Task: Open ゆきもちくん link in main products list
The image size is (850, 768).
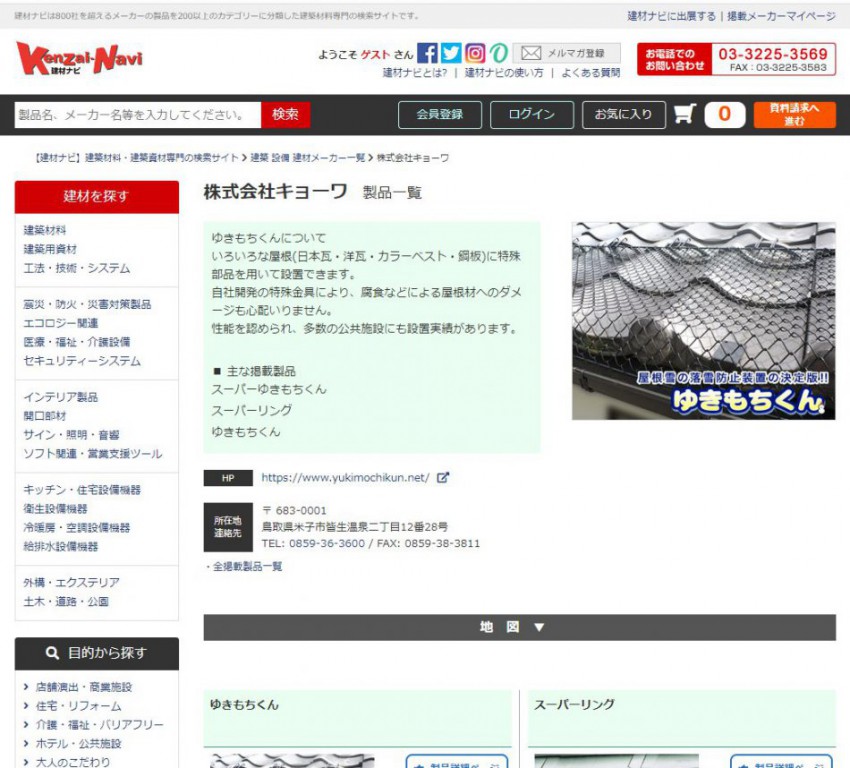Action: [246, 432]
